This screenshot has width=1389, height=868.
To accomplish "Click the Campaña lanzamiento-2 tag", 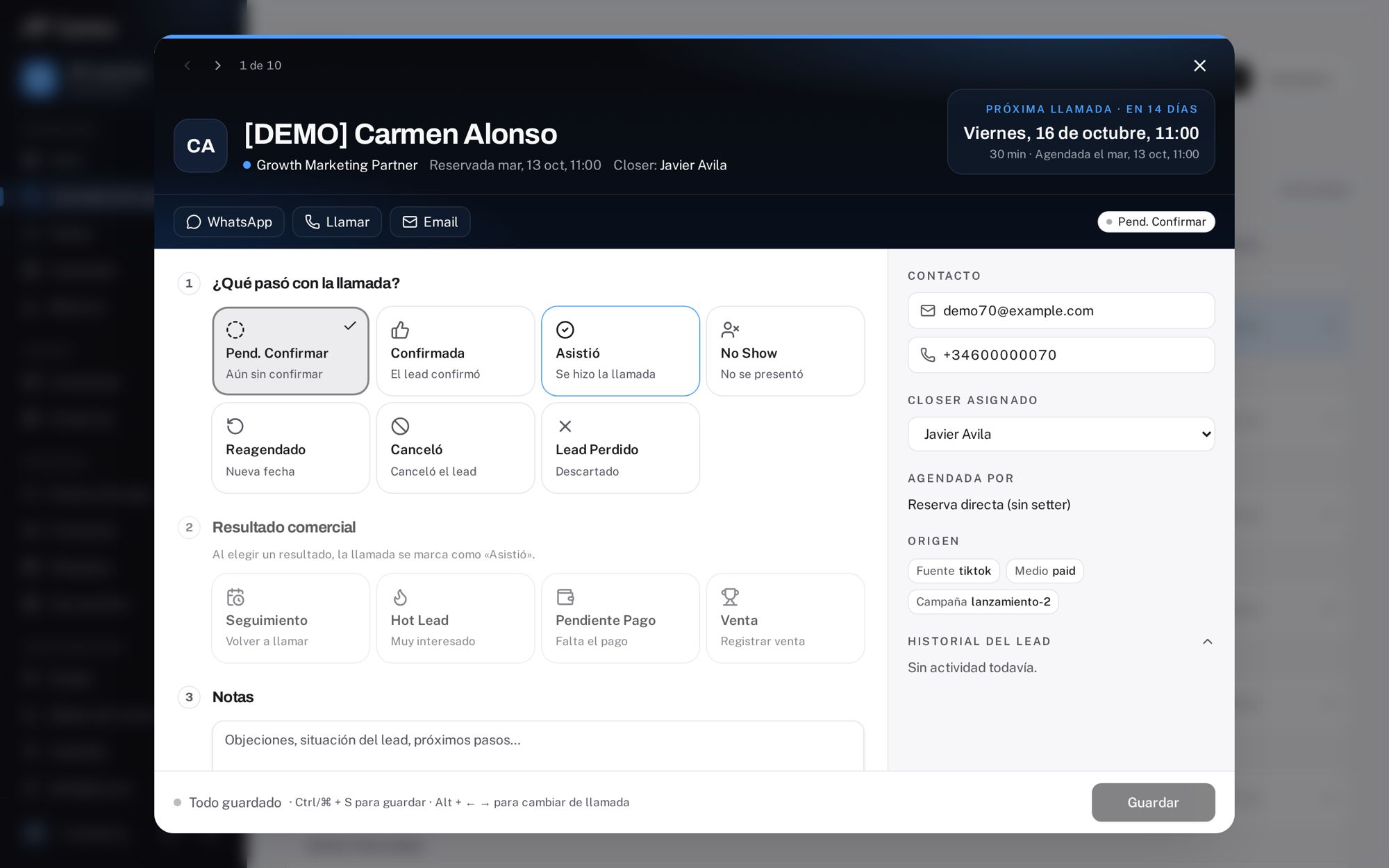I will (x=983, y=601).
